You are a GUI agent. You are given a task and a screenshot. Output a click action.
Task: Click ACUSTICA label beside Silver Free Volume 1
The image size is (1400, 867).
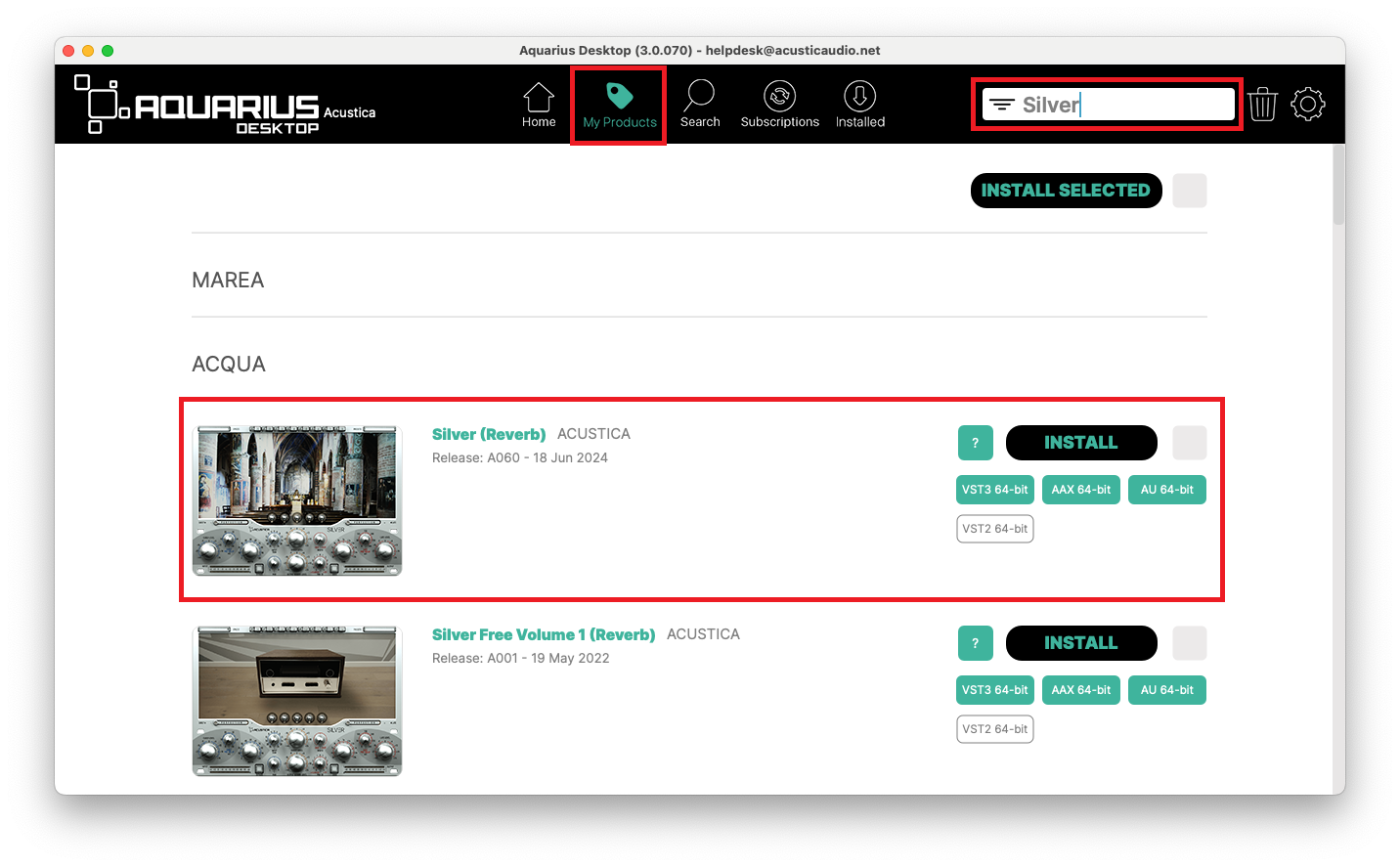[703, 634]
